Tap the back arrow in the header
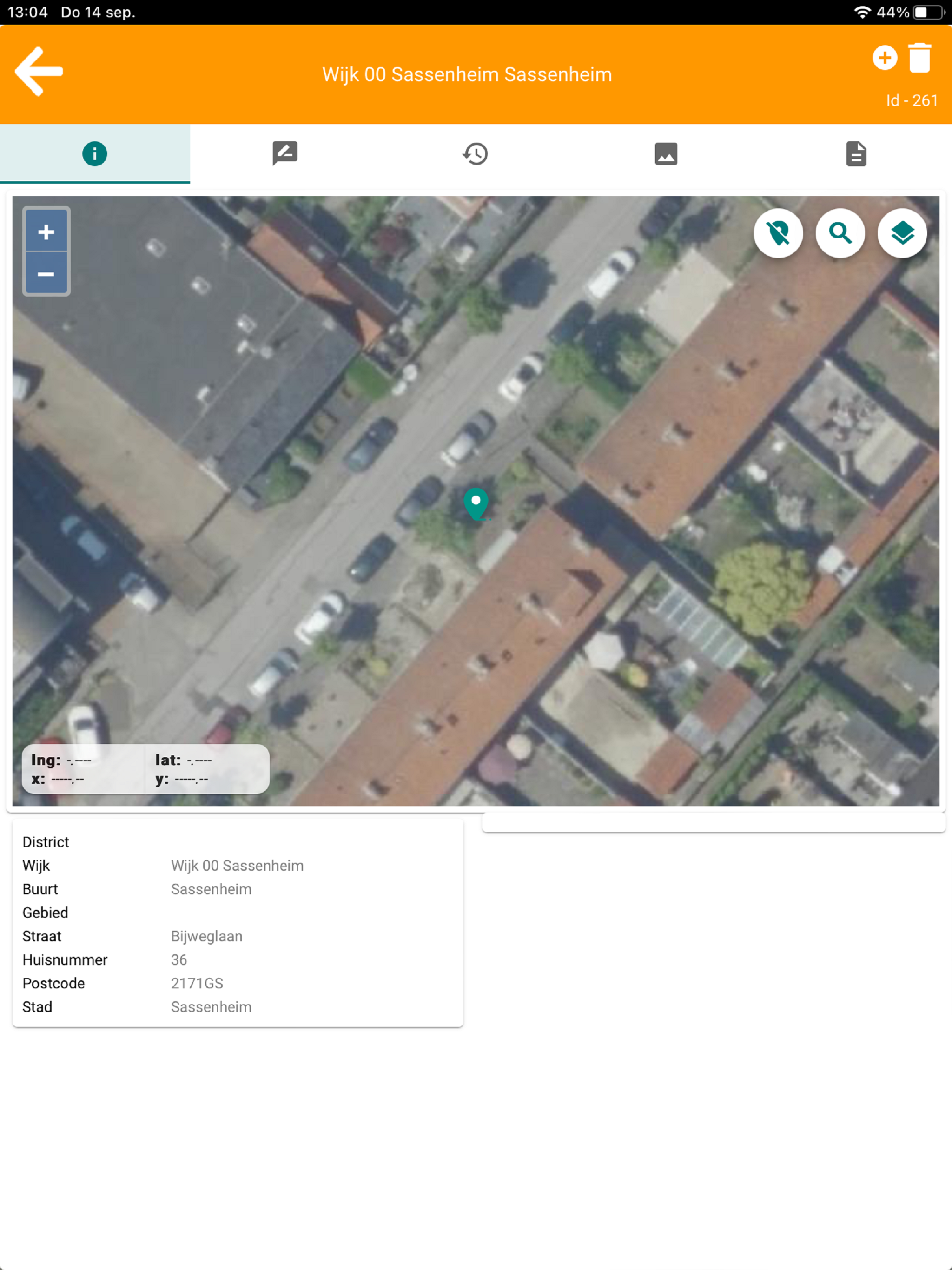 [39, 72]
